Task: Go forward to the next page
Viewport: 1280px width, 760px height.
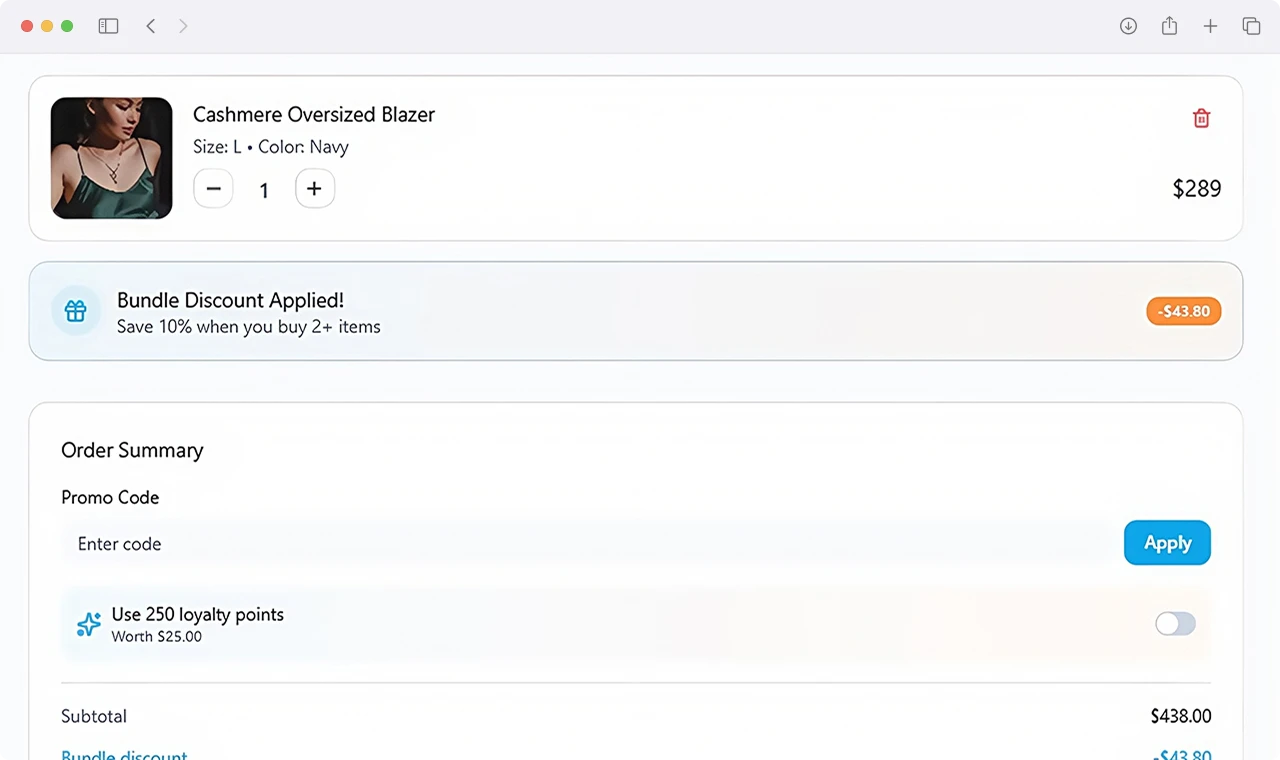Action: tap(183, 26)
